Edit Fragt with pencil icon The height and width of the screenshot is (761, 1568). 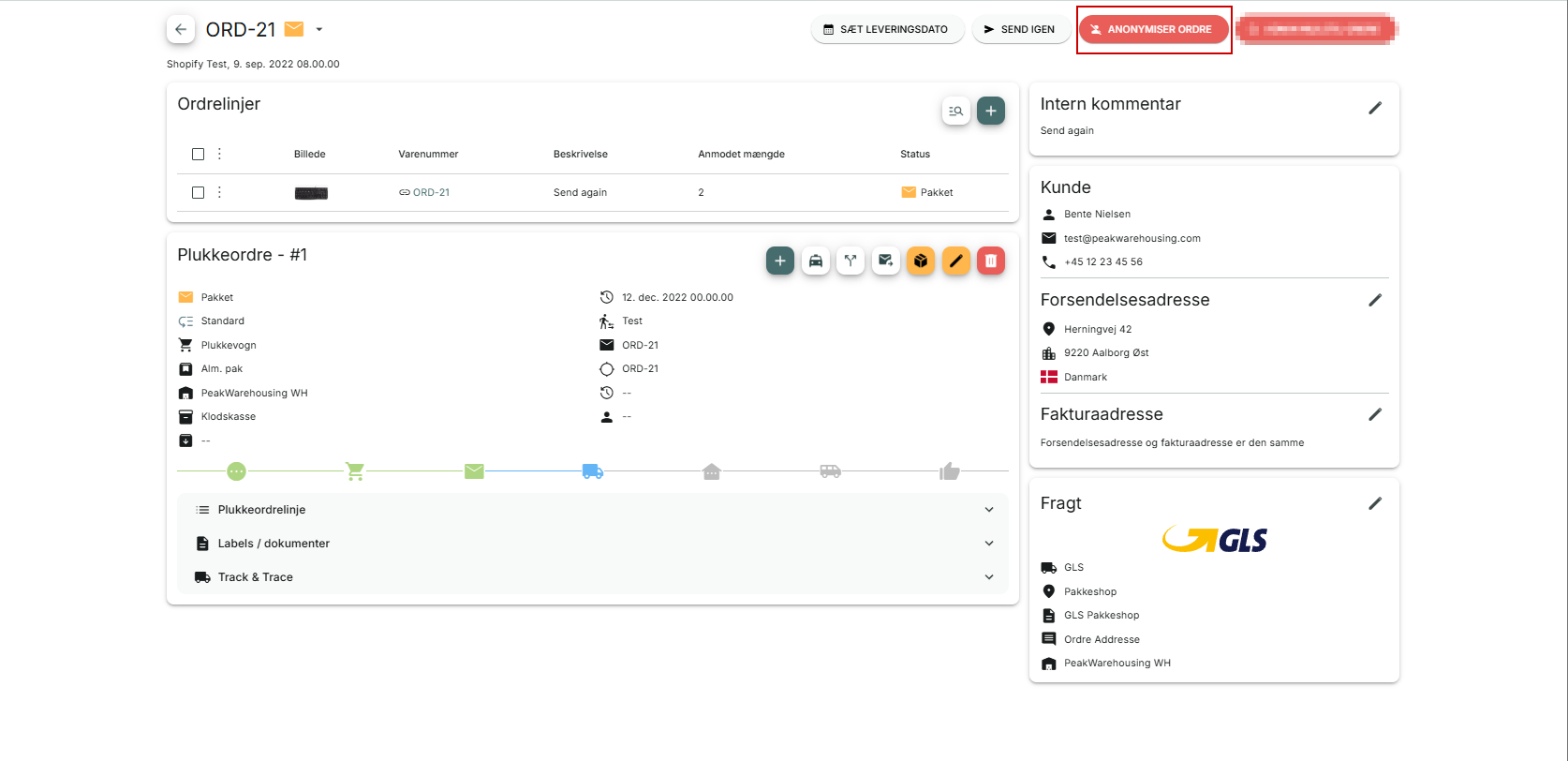coord(1375,503)
